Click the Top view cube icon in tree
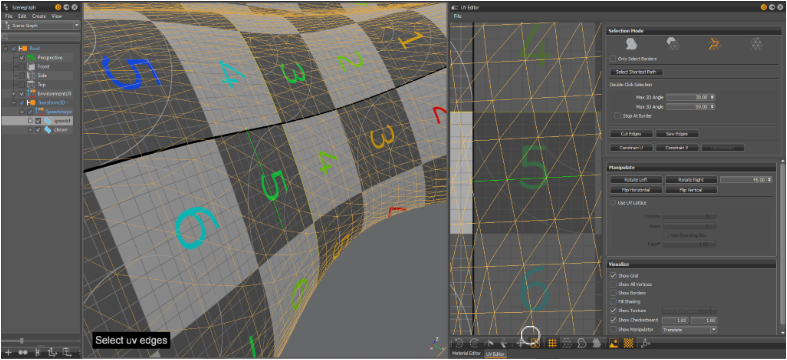Image resolution: width=787 pixels, height=360 pixels. tap(31, 85)
